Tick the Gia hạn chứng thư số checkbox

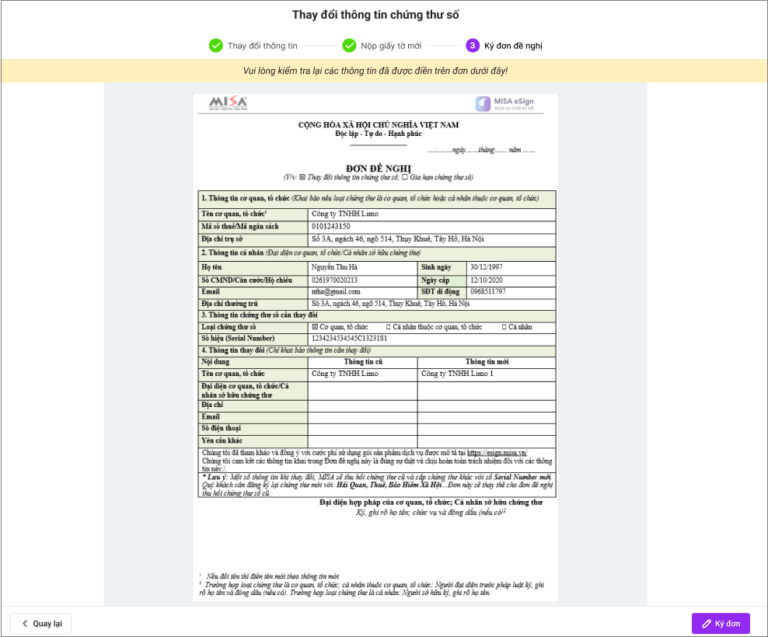click(405, 177)
